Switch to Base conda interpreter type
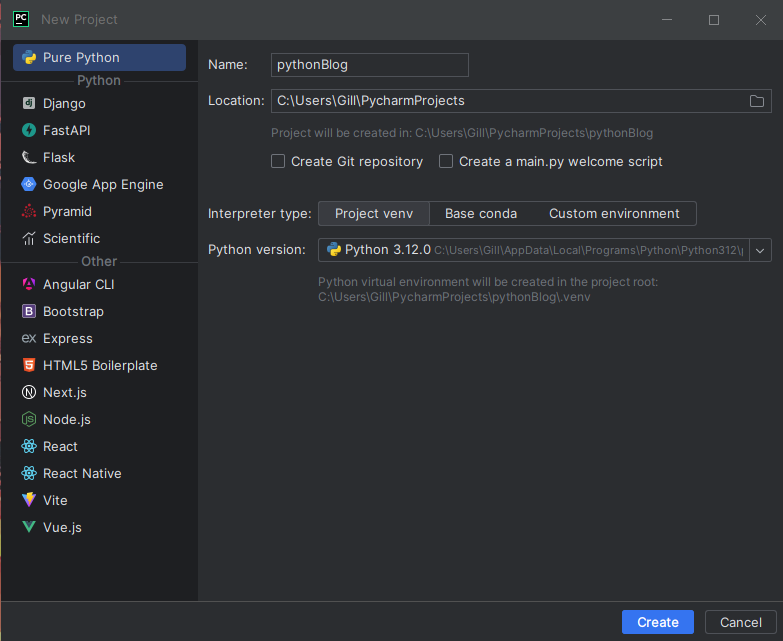 481,214
